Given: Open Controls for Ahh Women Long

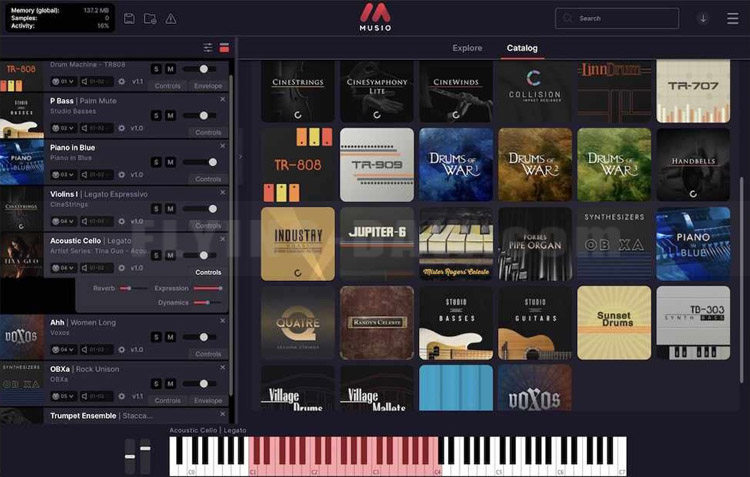Looking at the screenshot, I should [x=208, y=354].
